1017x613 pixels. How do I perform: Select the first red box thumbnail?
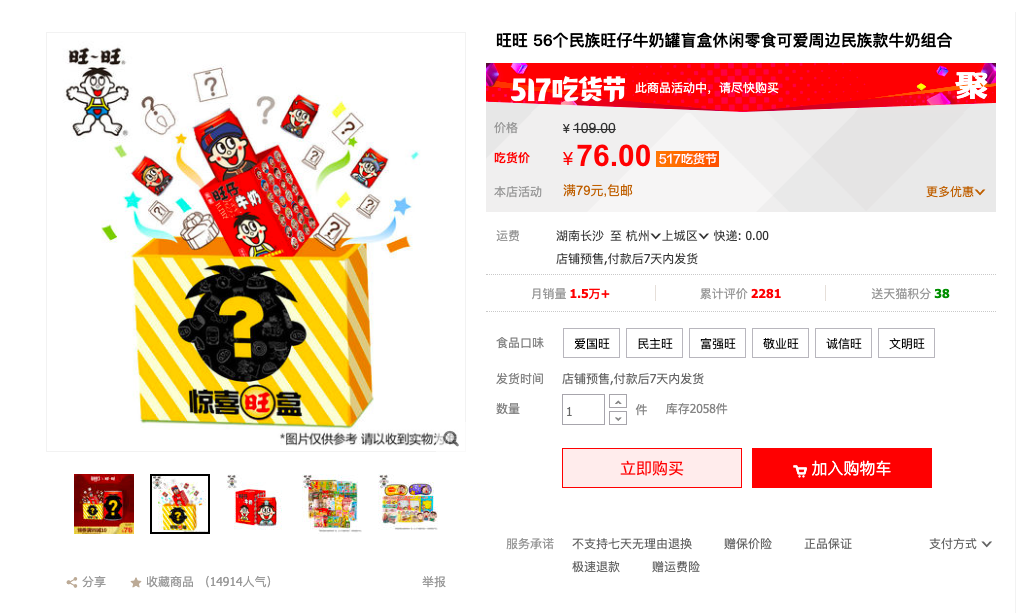click(104, 504)
